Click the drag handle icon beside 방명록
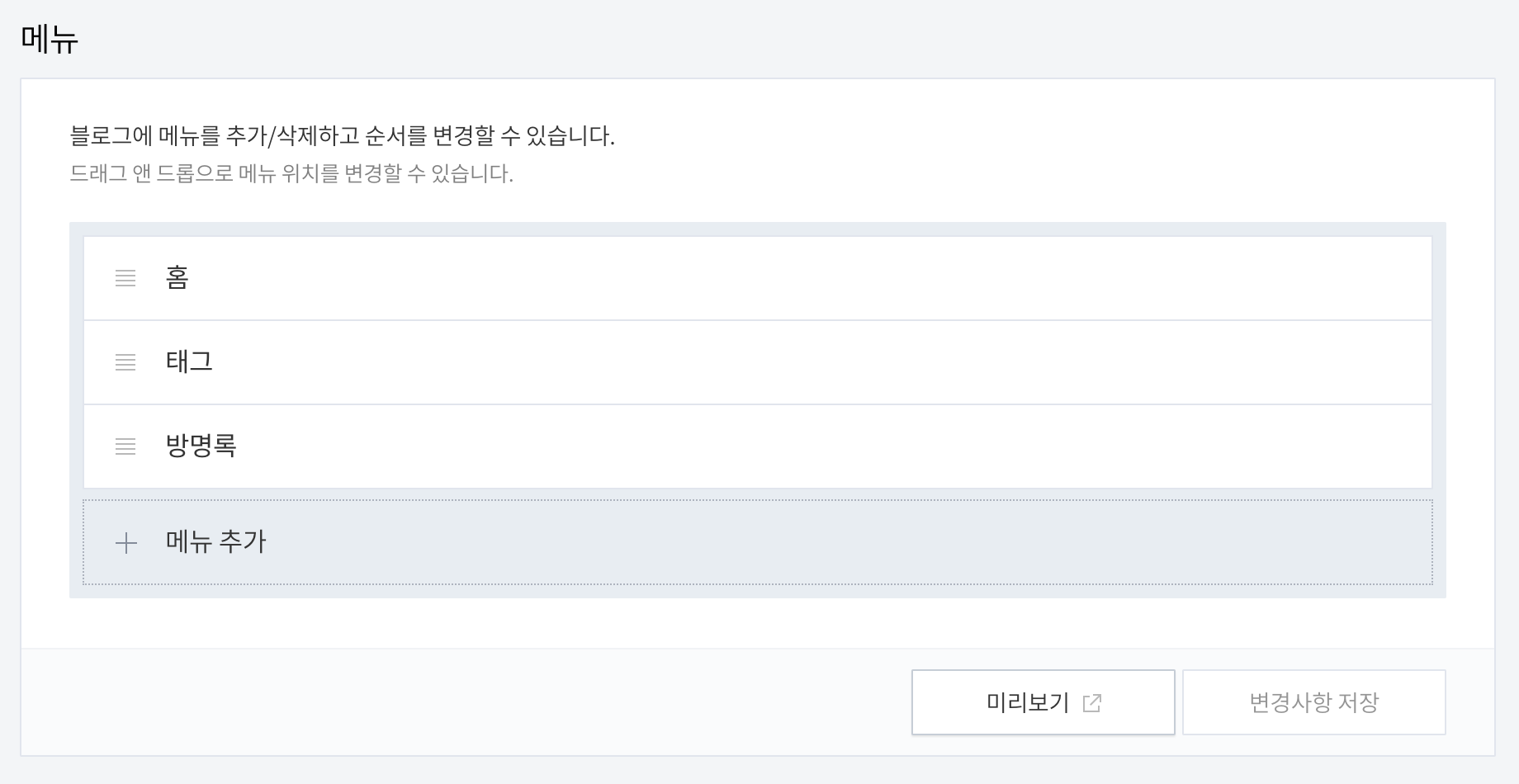The height and width of the screenshot is (784, 1519). (125, 446)
